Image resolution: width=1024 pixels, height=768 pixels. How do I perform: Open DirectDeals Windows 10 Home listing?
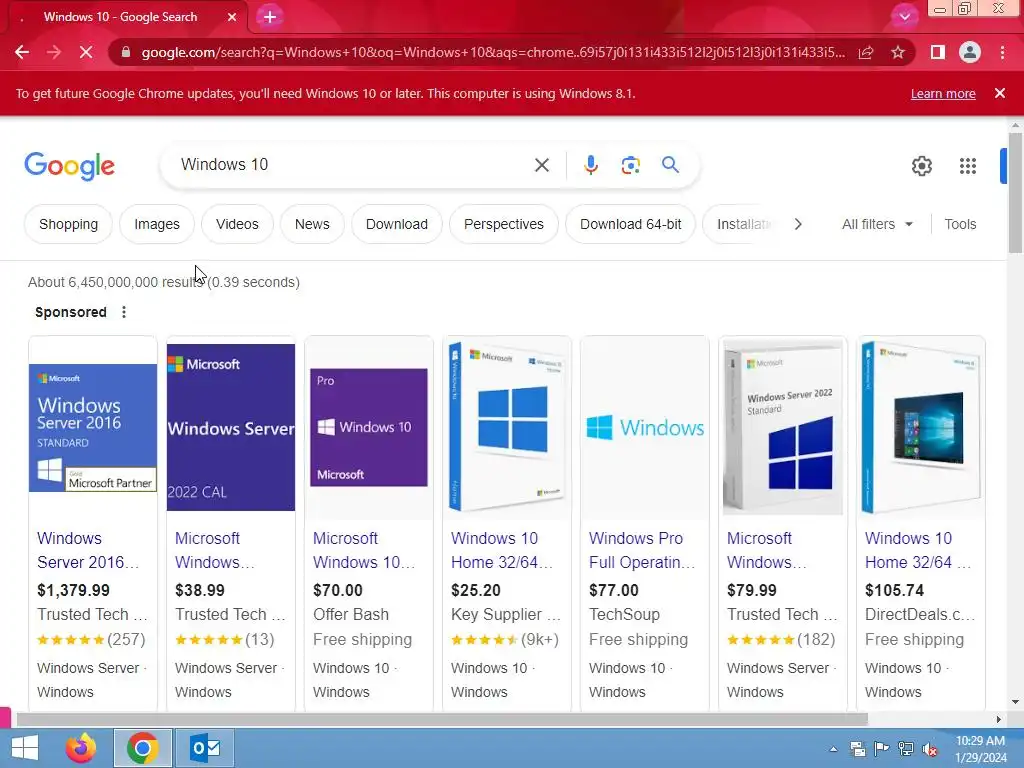tap(918, 550)
